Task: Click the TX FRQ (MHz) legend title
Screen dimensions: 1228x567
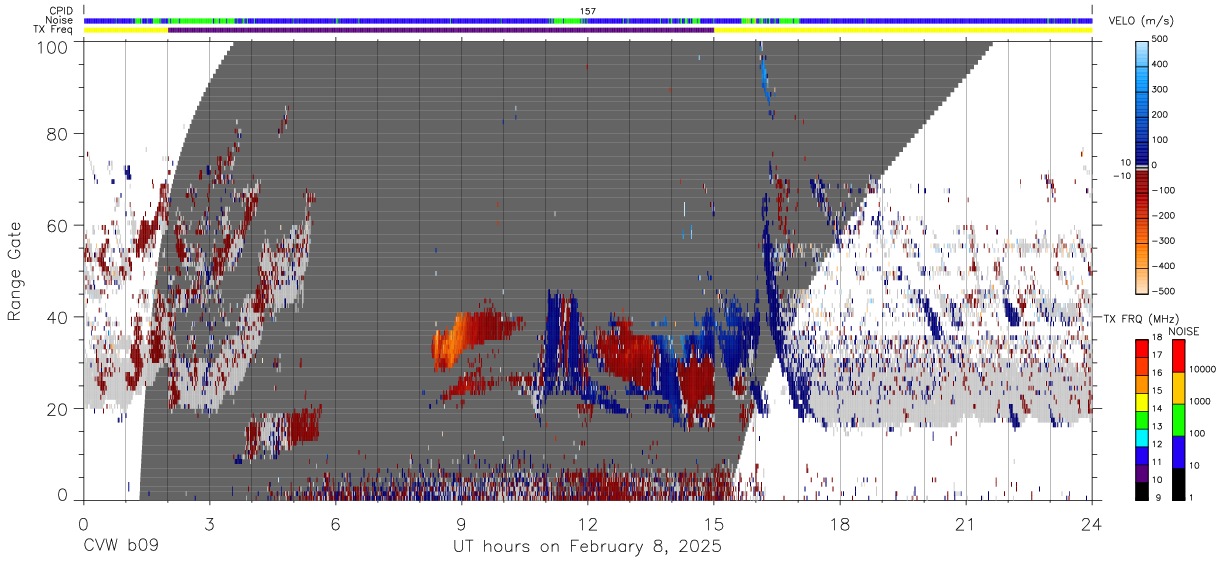Action: tap(1142, 319)
